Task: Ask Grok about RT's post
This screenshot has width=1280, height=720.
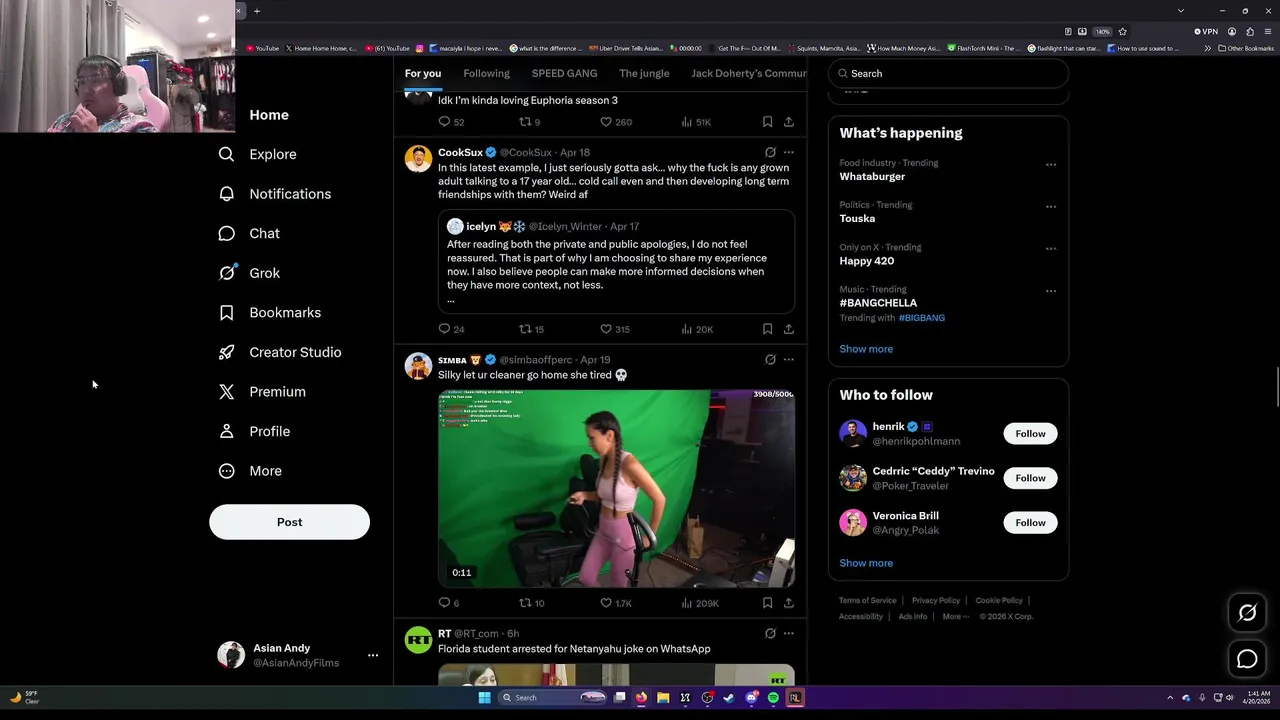Action: [770, 633]
